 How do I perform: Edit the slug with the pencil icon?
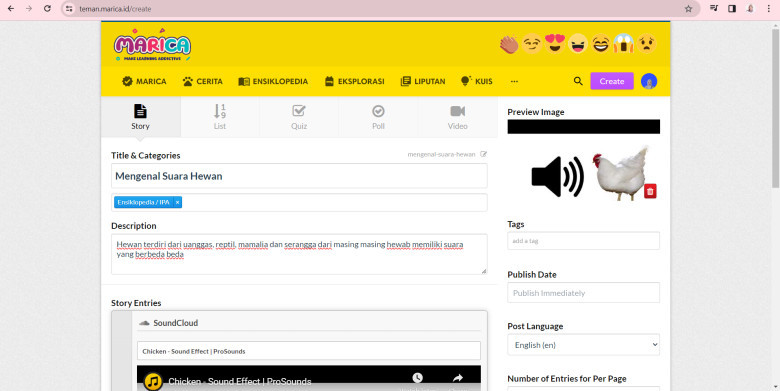point(484,154)
